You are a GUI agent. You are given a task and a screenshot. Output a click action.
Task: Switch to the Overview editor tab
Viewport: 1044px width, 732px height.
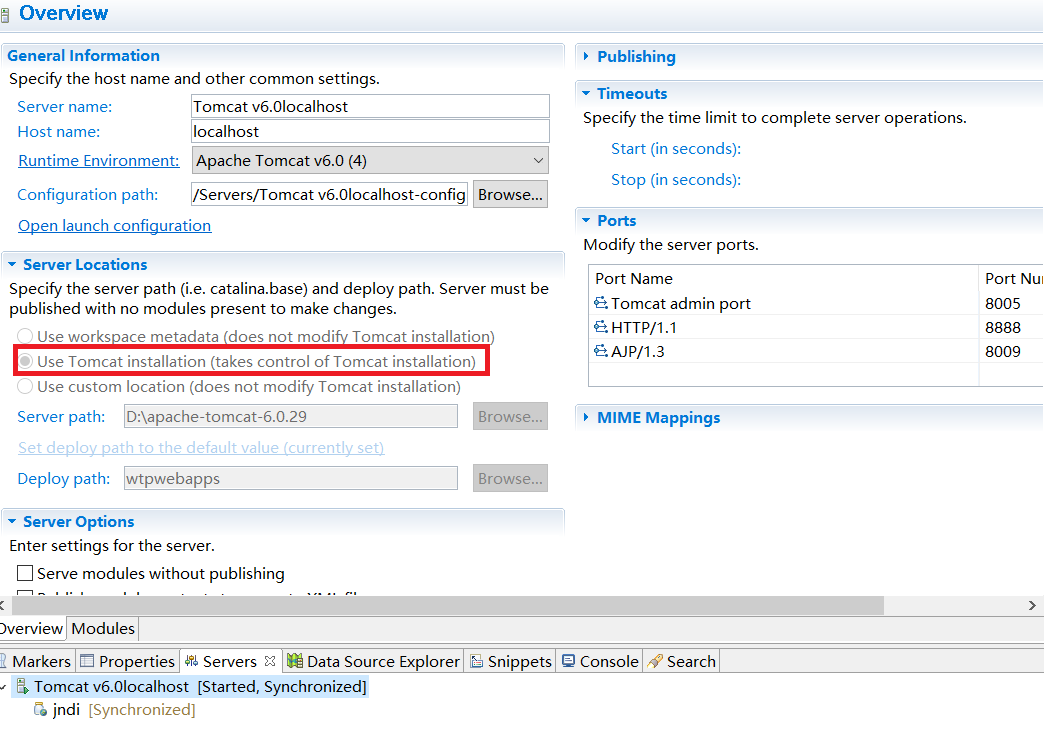31,628
